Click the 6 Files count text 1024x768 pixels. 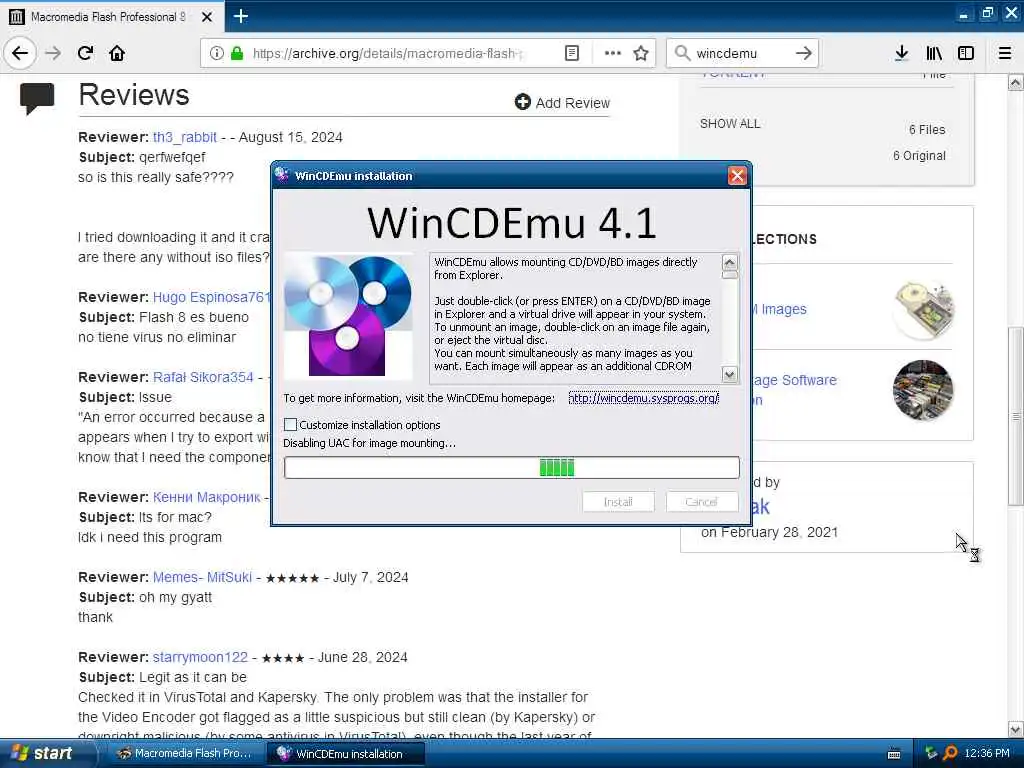click(x=927, y=129)
